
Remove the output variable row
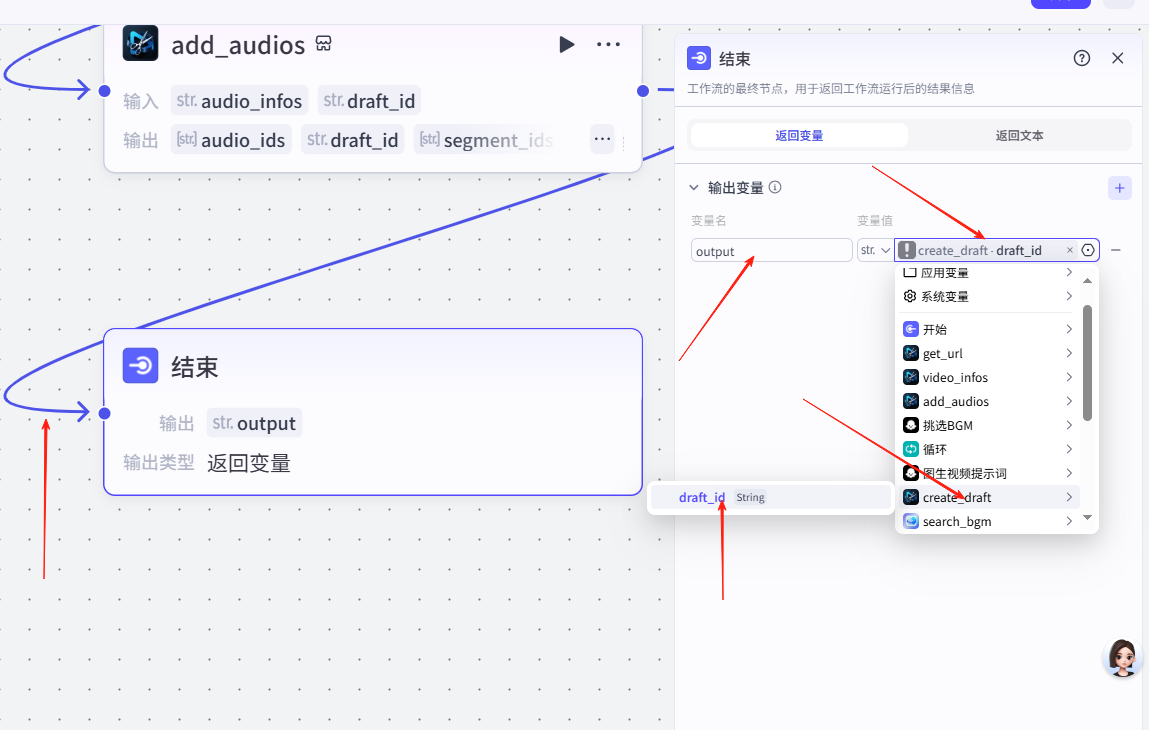(1116, 250)
